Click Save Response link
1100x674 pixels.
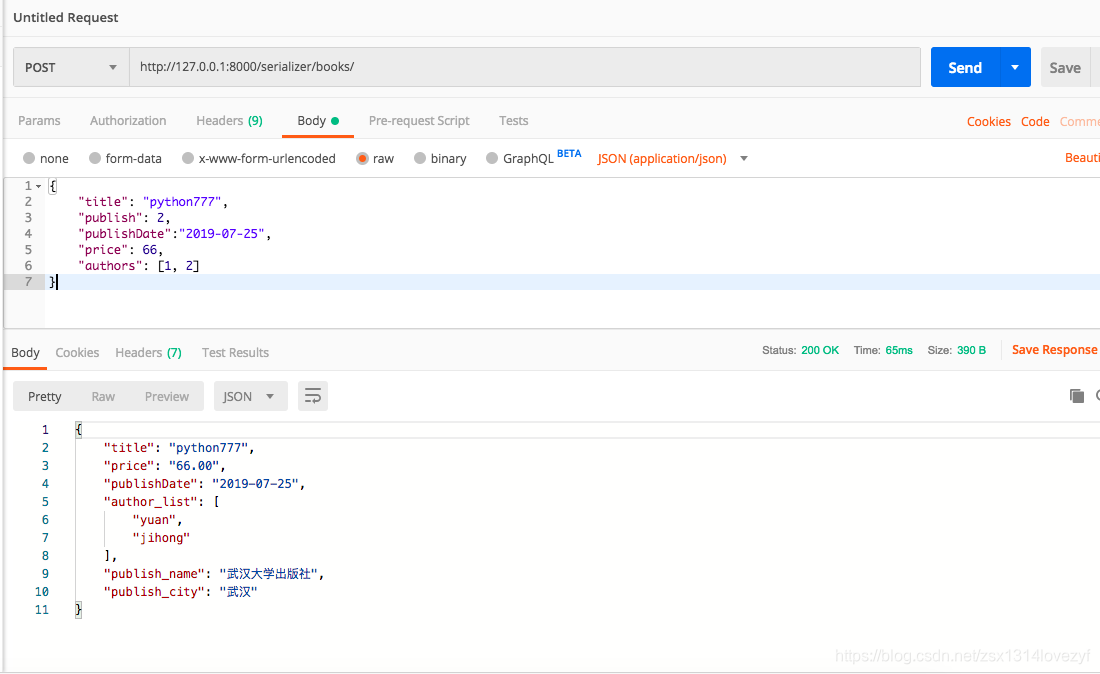tap(1054, 350)
